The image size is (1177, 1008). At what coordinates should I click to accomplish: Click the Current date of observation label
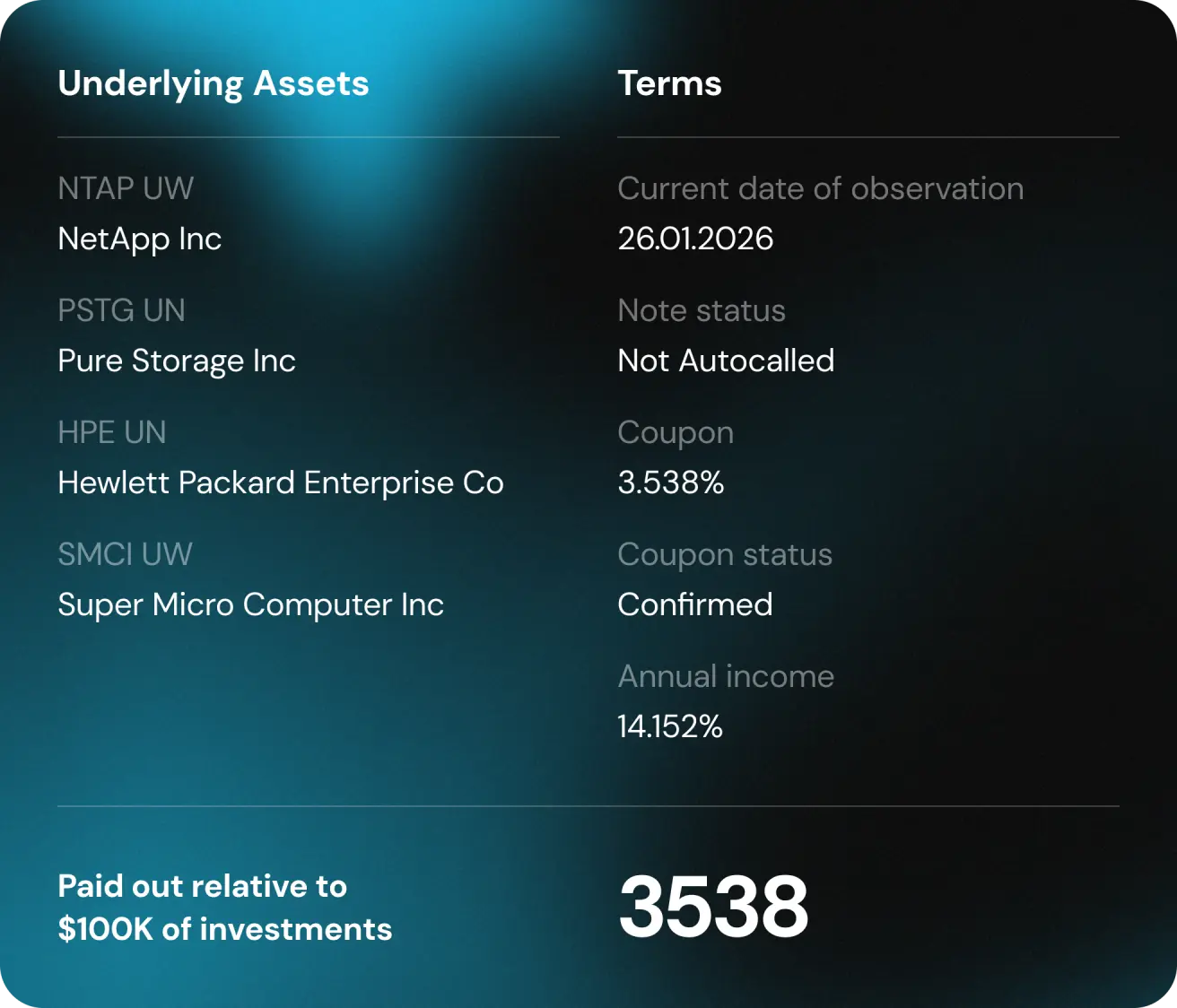point(820,188)
